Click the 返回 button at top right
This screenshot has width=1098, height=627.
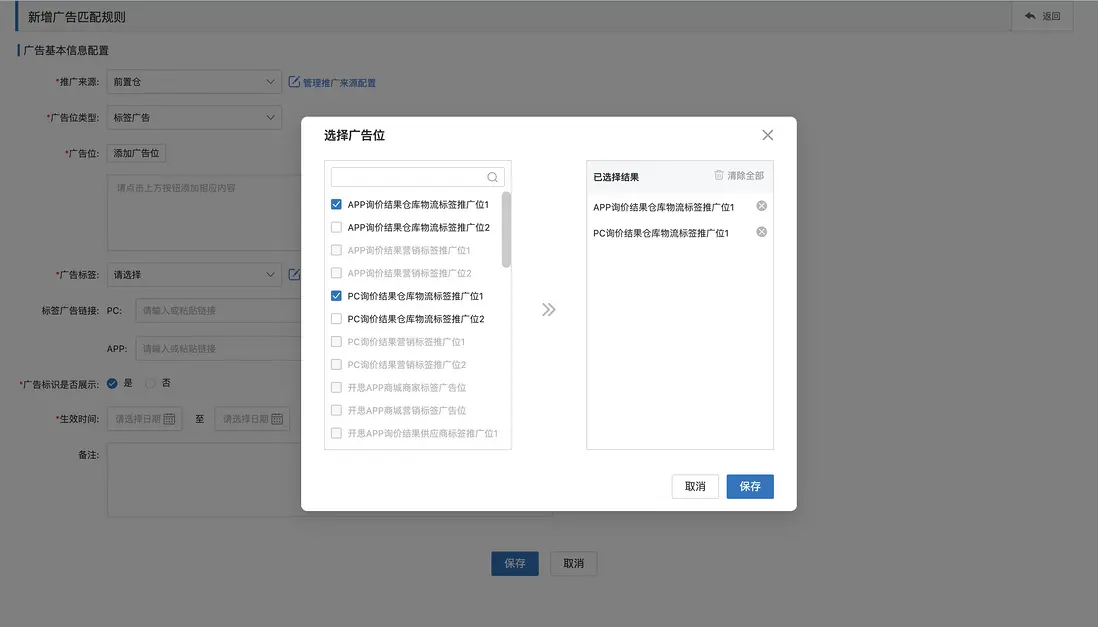pos(1043,16)
